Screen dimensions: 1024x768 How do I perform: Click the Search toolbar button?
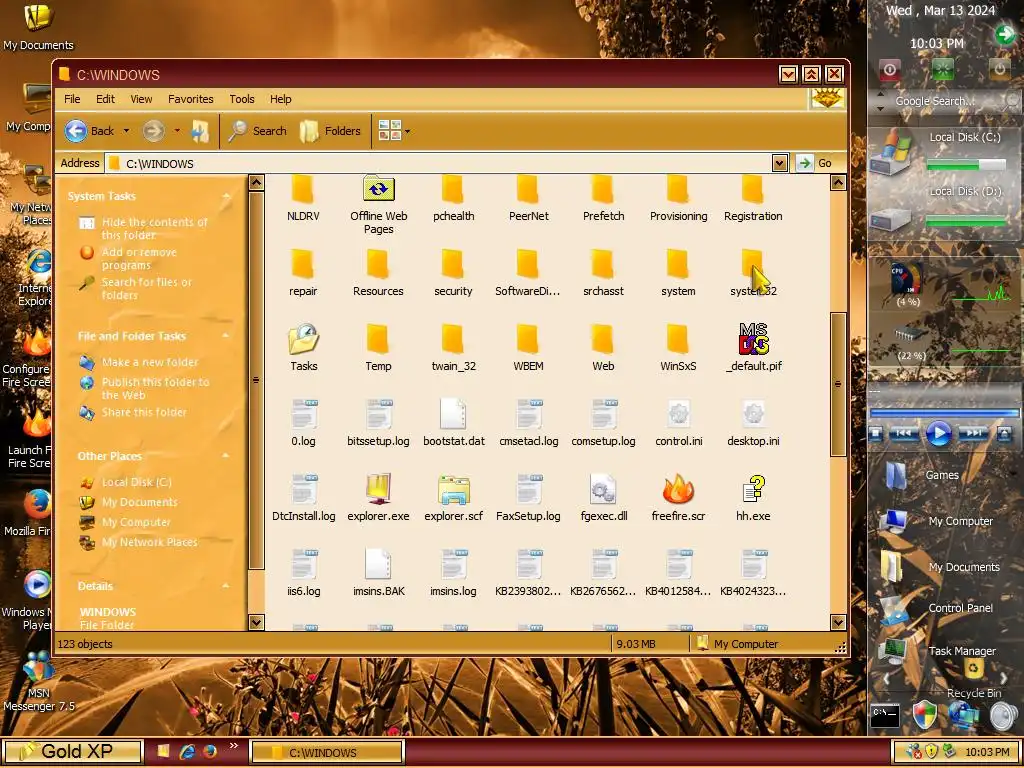pyautogui.click(x=257, y=131)
